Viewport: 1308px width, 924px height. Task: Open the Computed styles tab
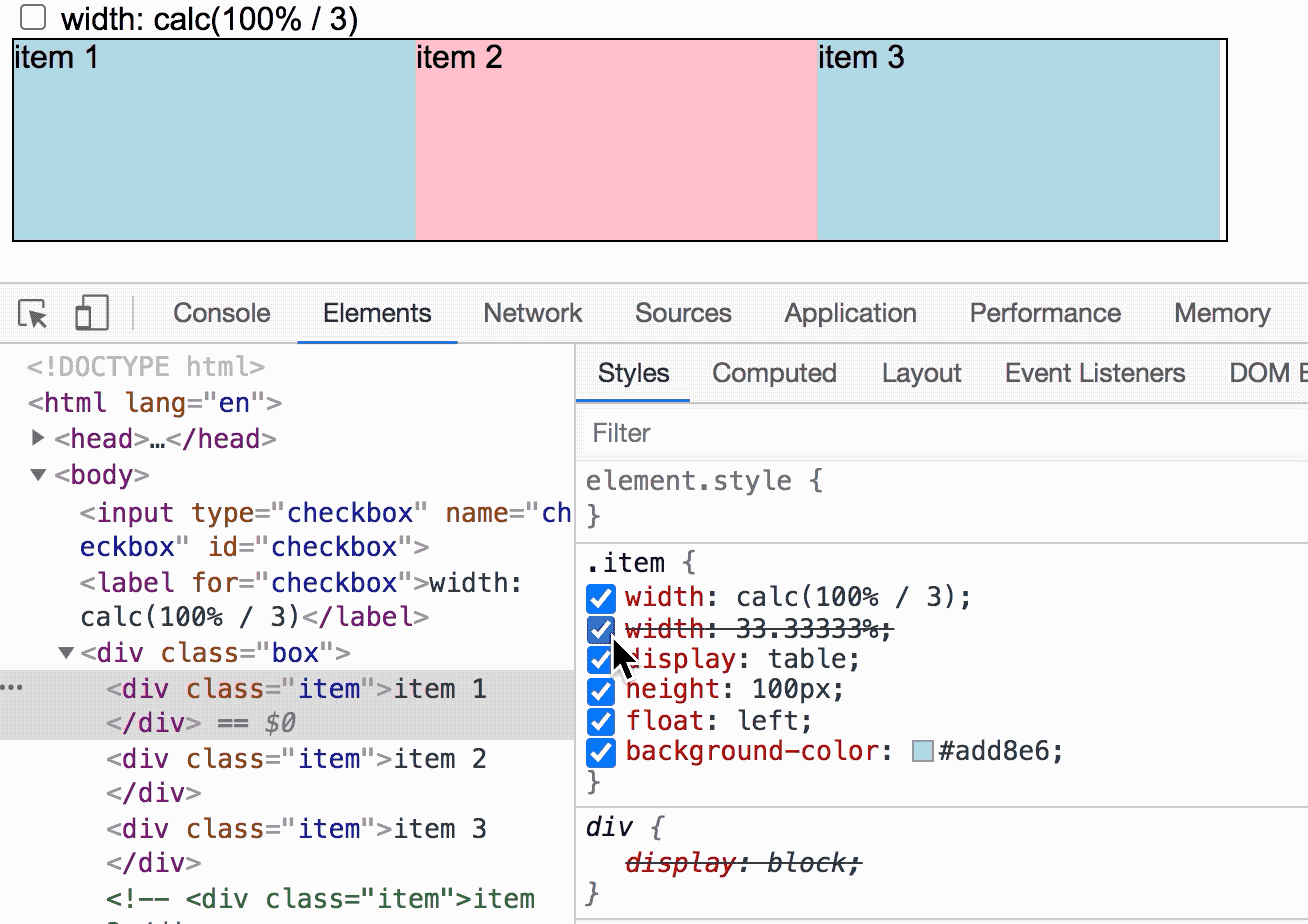click(x=774, y=374)
